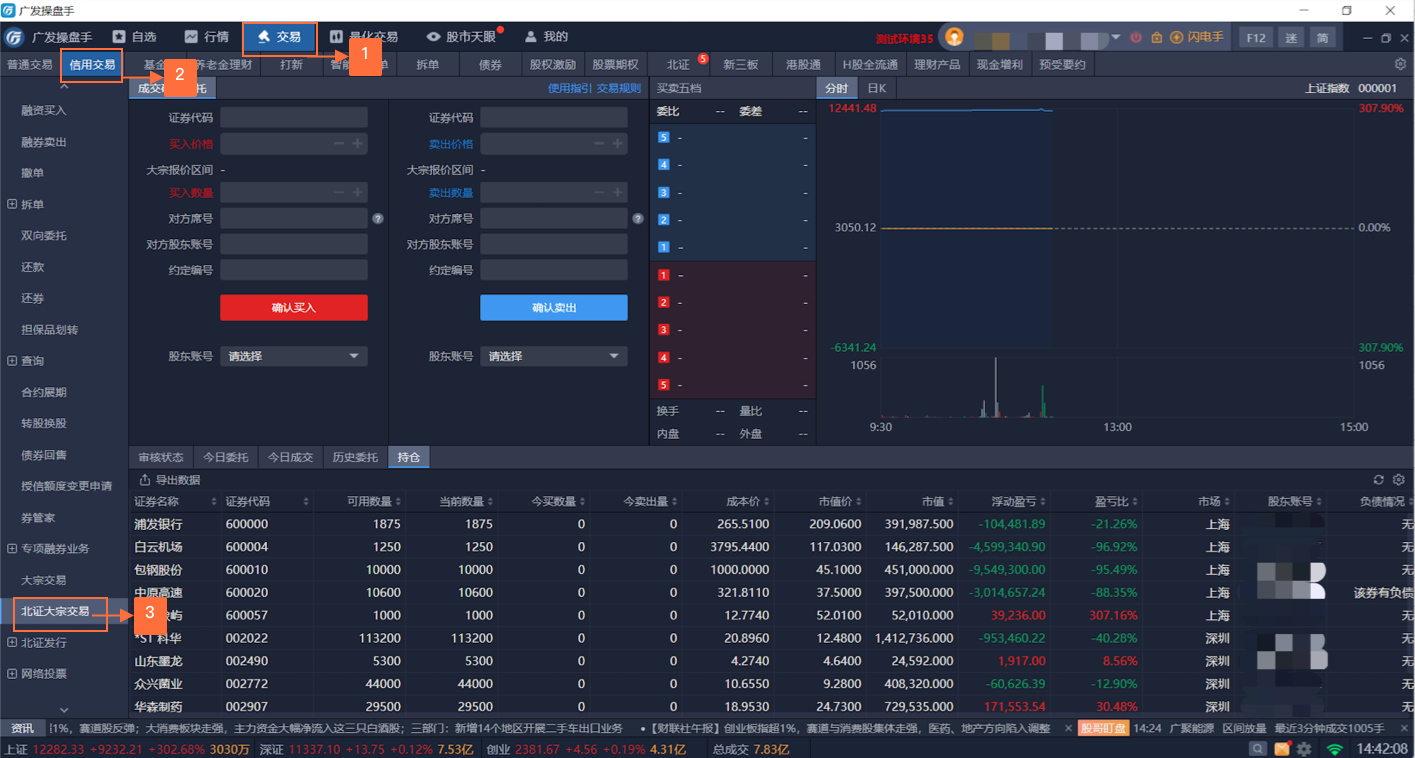Decrease 买入价格 with minus button
Viewport: 1415px width, 758px height.
click(339, 144)
